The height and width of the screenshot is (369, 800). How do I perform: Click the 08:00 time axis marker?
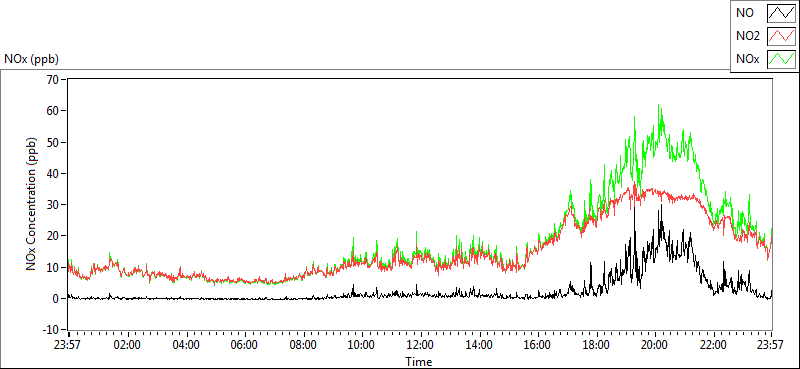[303, 345]
